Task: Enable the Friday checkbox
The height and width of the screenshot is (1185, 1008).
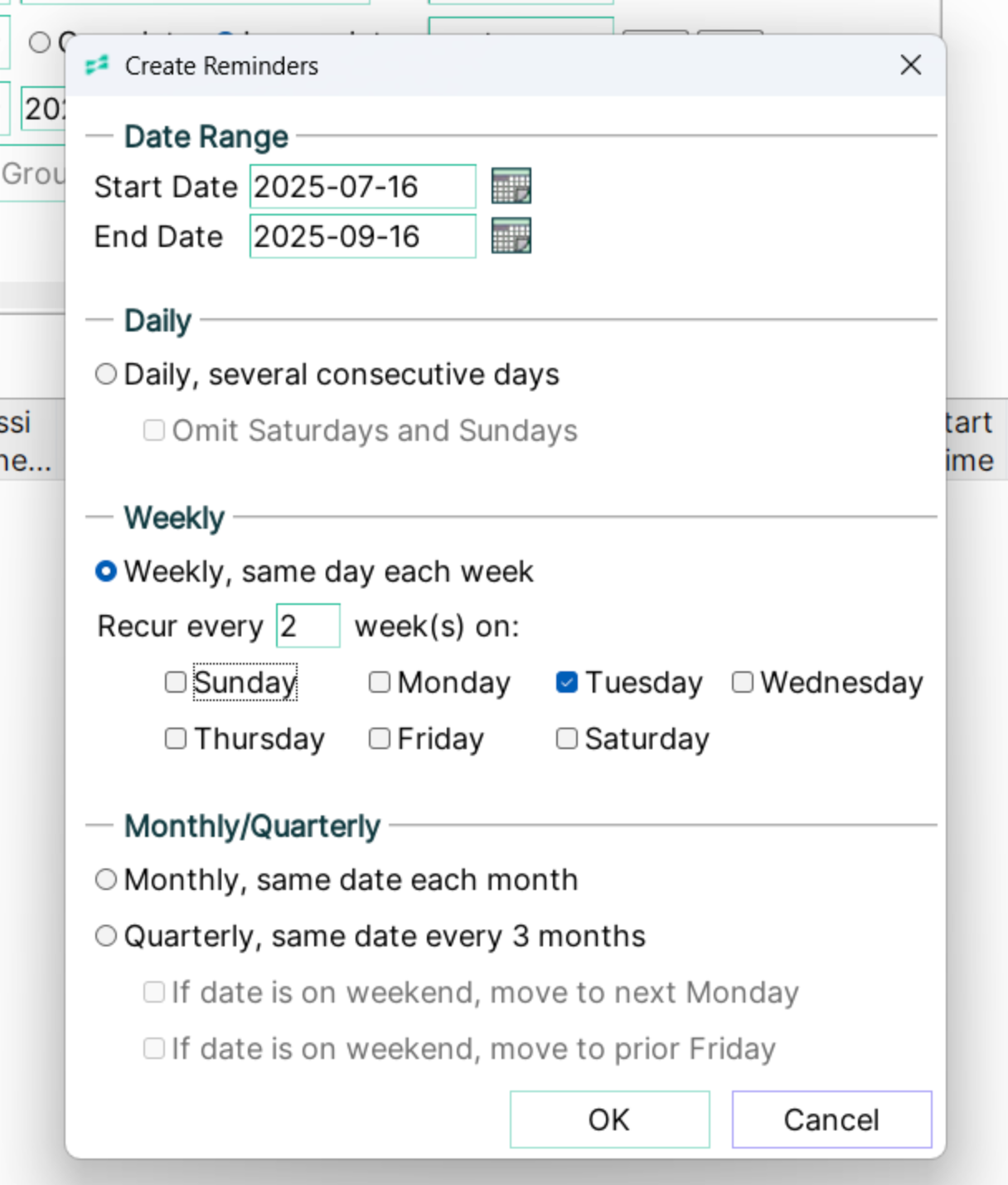Action: click(380, 738)
